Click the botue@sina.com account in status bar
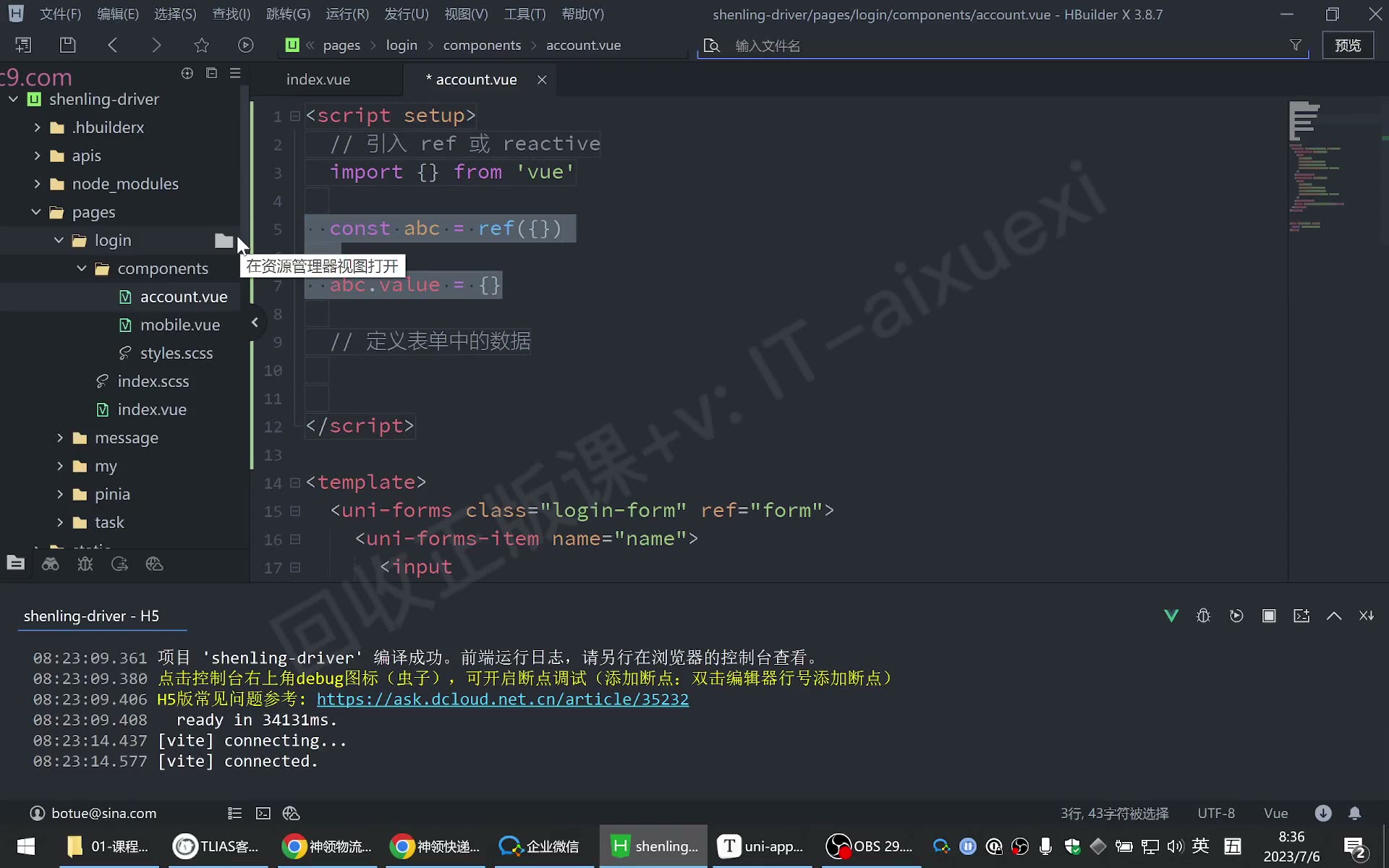The image size is (1389, 868). (x=93, y=813)
